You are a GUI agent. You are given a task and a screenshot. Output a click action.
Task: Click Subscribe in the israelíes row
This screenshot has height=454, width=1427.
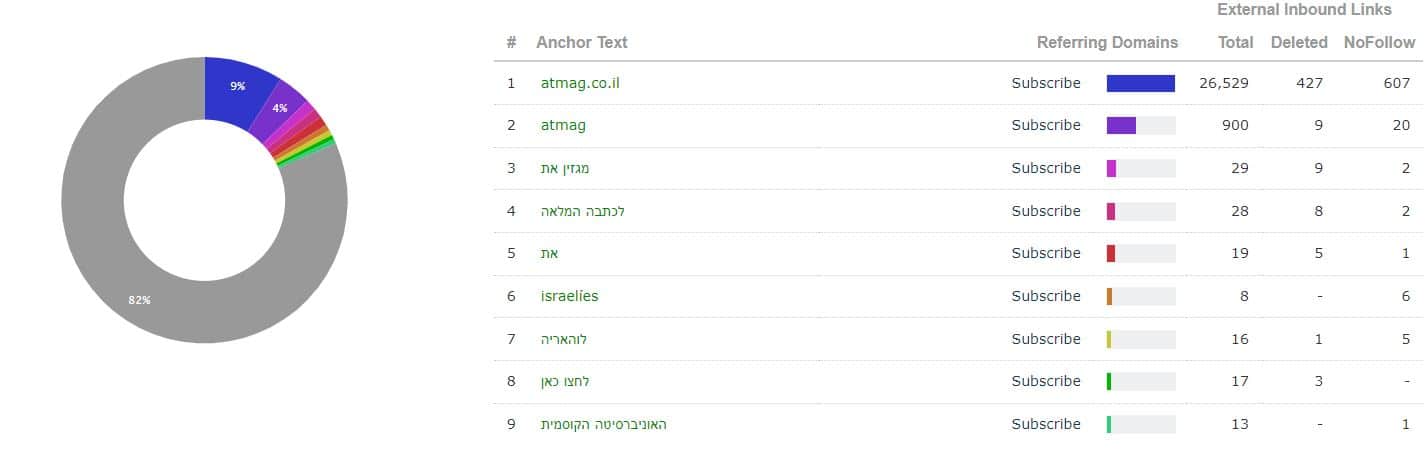coord(1046,296)
